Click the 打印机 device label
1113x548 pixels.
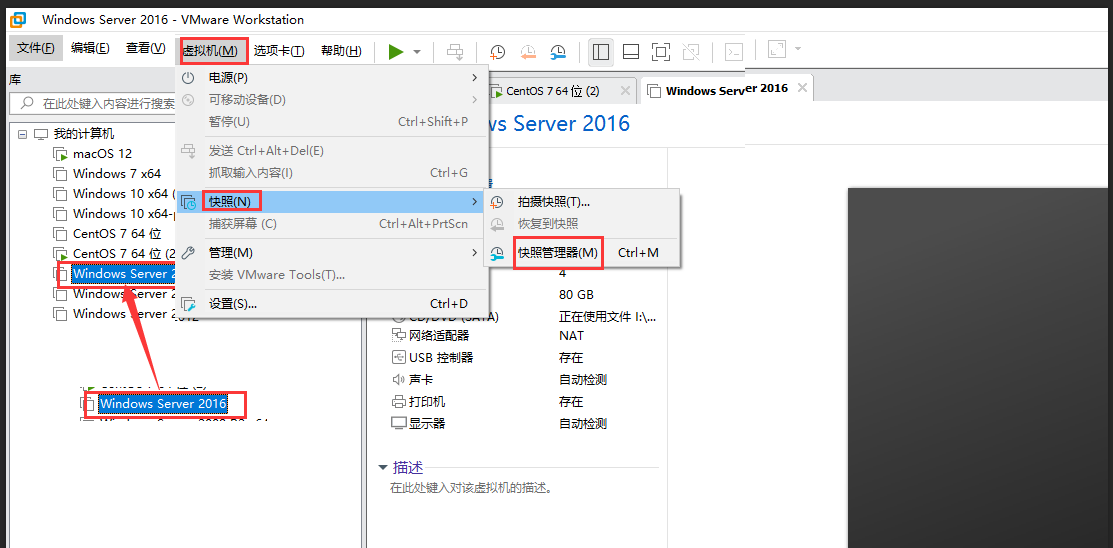point(427,402)
